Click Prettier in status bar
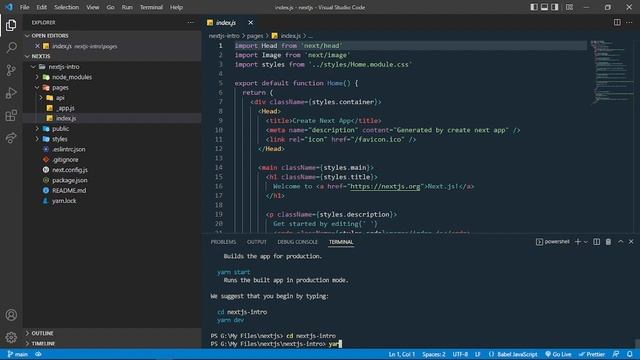 click(592, 354)
